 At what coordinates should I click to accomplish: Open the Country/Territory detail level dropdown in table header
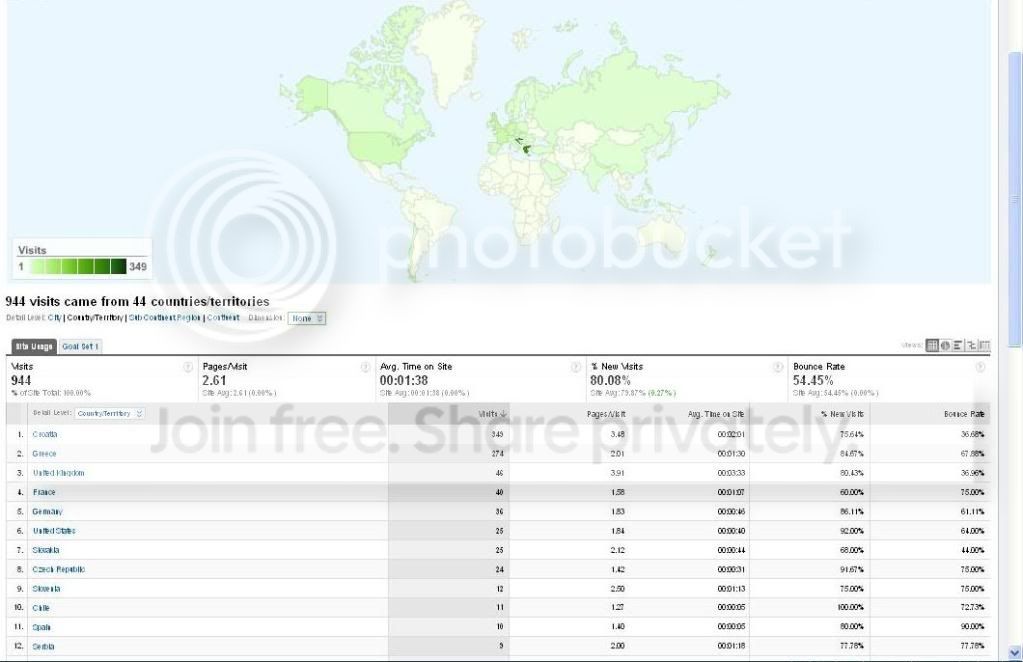click(109, 414)
